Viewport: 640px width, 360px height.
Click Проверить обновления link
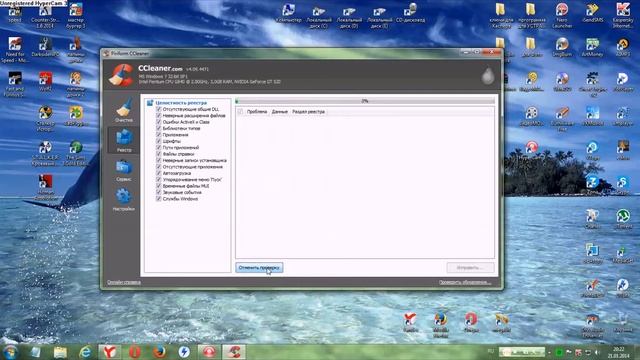tap(465, 282)
